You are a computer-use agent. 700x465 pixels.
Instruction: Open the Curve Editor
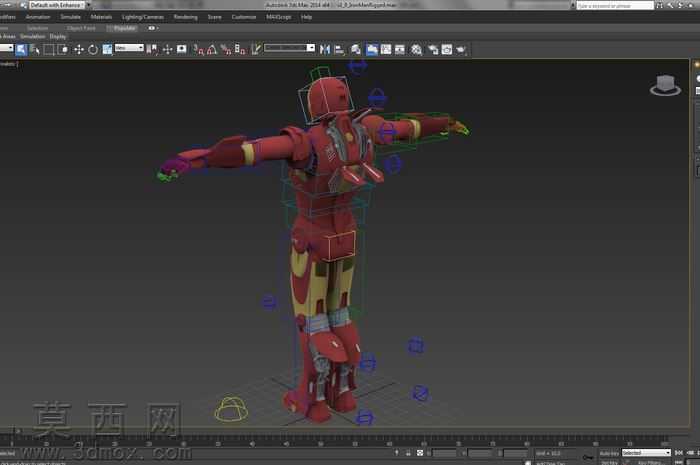coord(386,50)
